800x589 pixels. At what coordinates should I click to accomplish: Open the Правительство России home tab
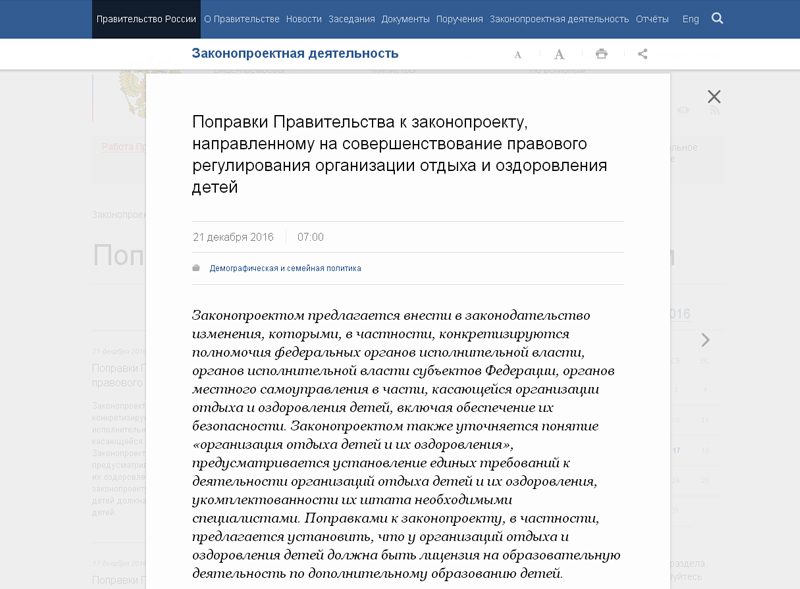point(146,19)
